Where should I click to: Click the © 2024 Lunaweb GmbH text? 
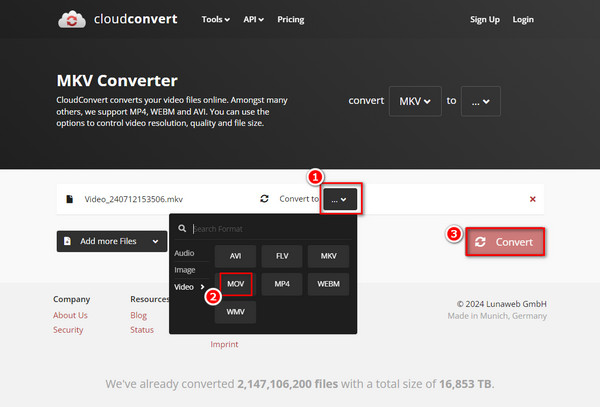coord(502,304)
